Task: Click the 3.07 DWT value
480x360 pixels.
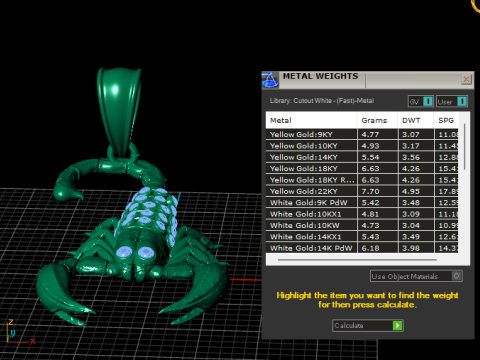Action: pos(411,135)
